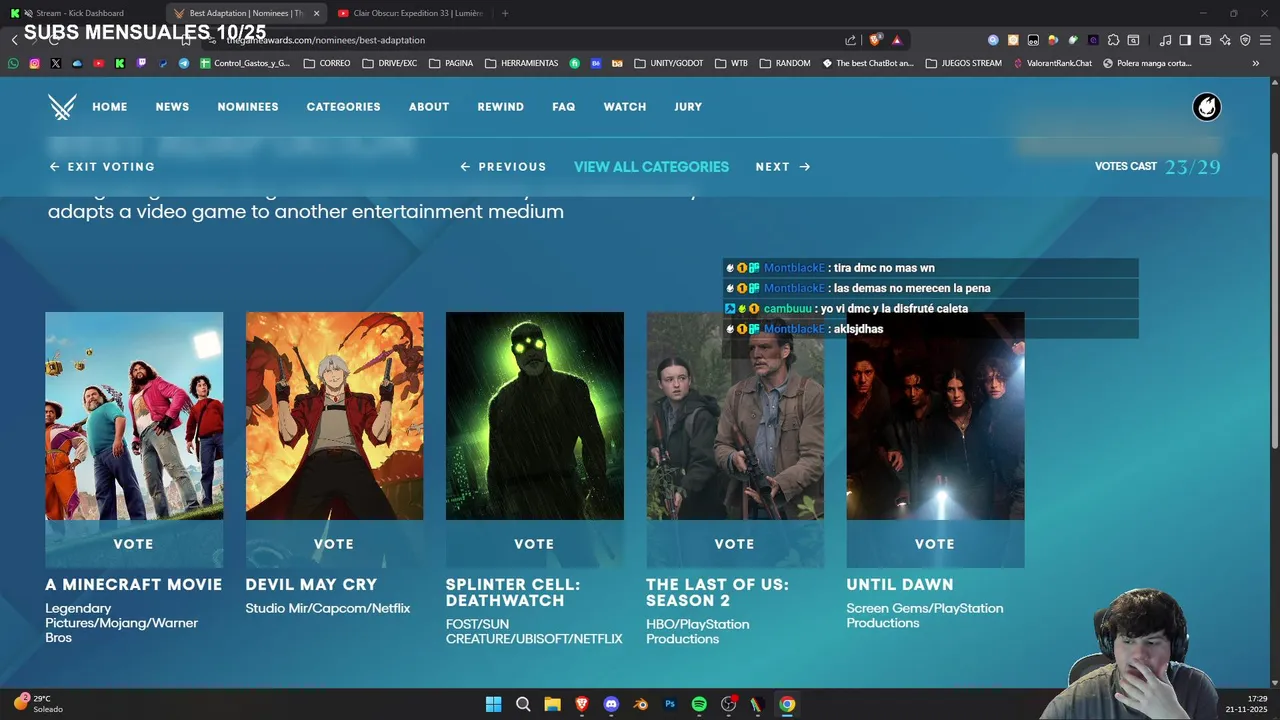The height and width of the screenshot is (720, 1280).
Task: Open FAQ in site navigation
Action: 564,107
